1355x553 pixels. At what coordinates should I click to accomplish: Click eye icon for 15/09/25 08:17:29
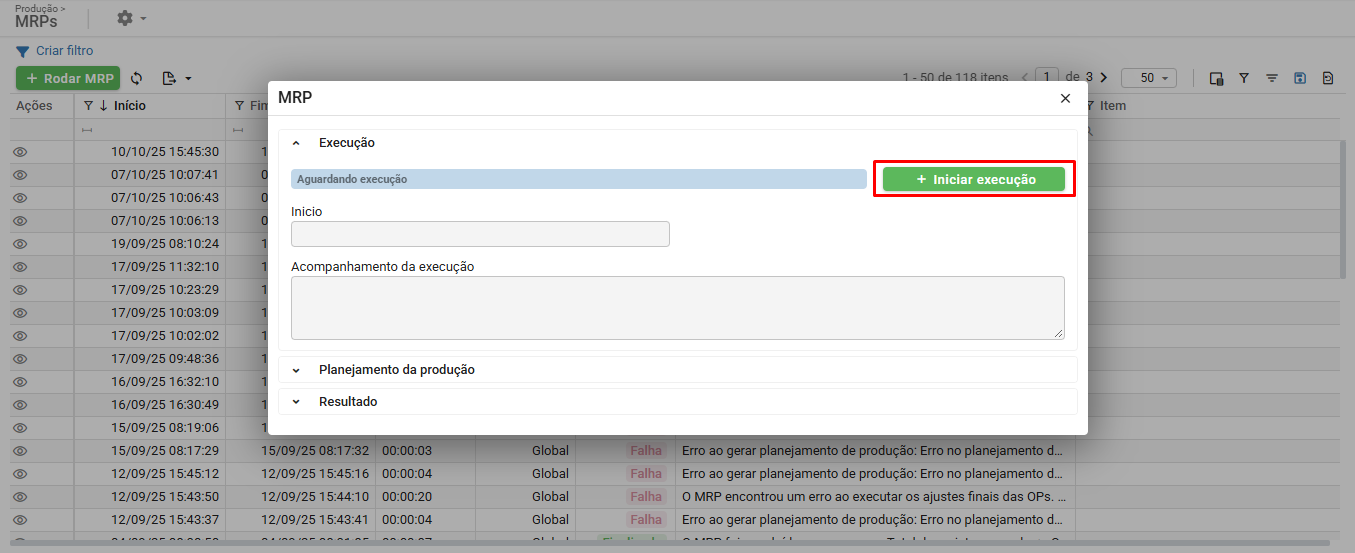pyautogui.click(x=20, y=451)
